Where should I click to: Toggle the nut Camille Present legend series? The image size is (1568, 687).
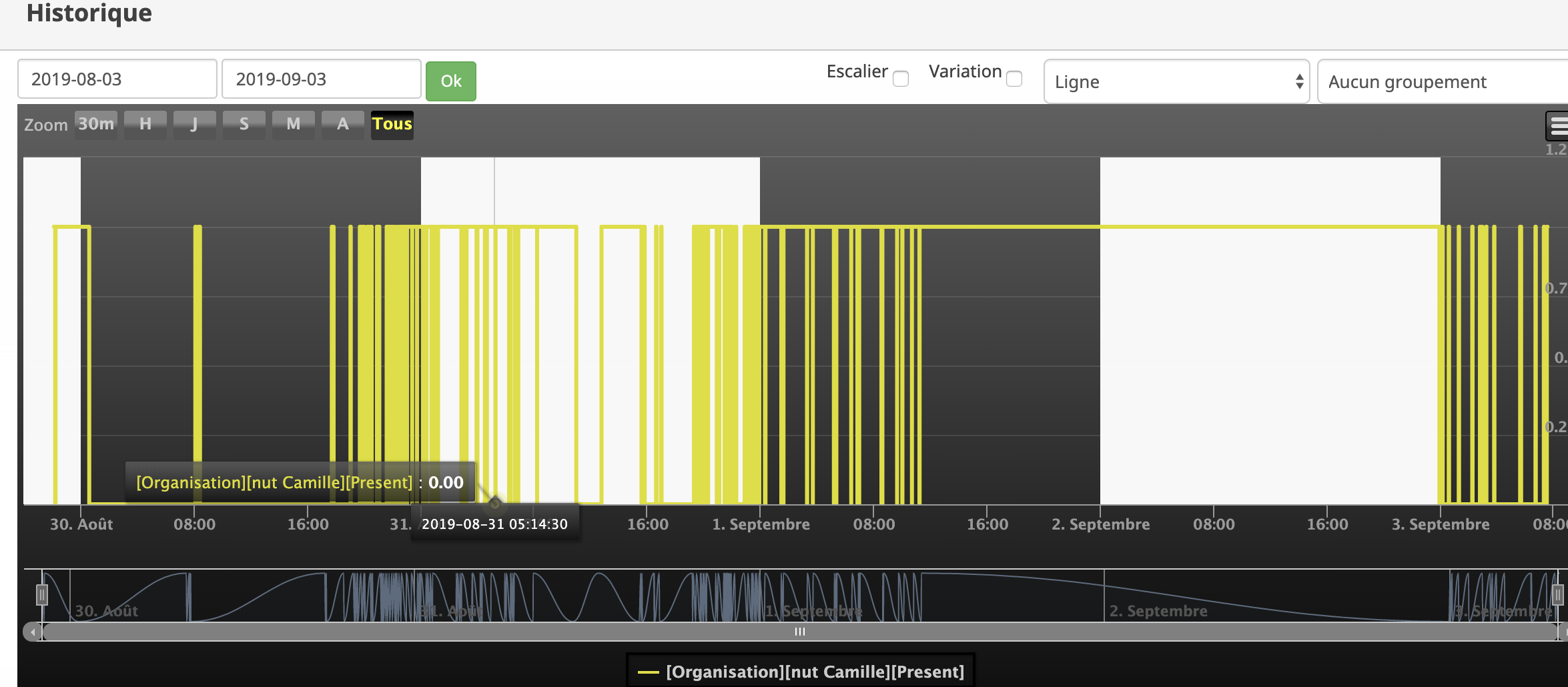point(801,672)
